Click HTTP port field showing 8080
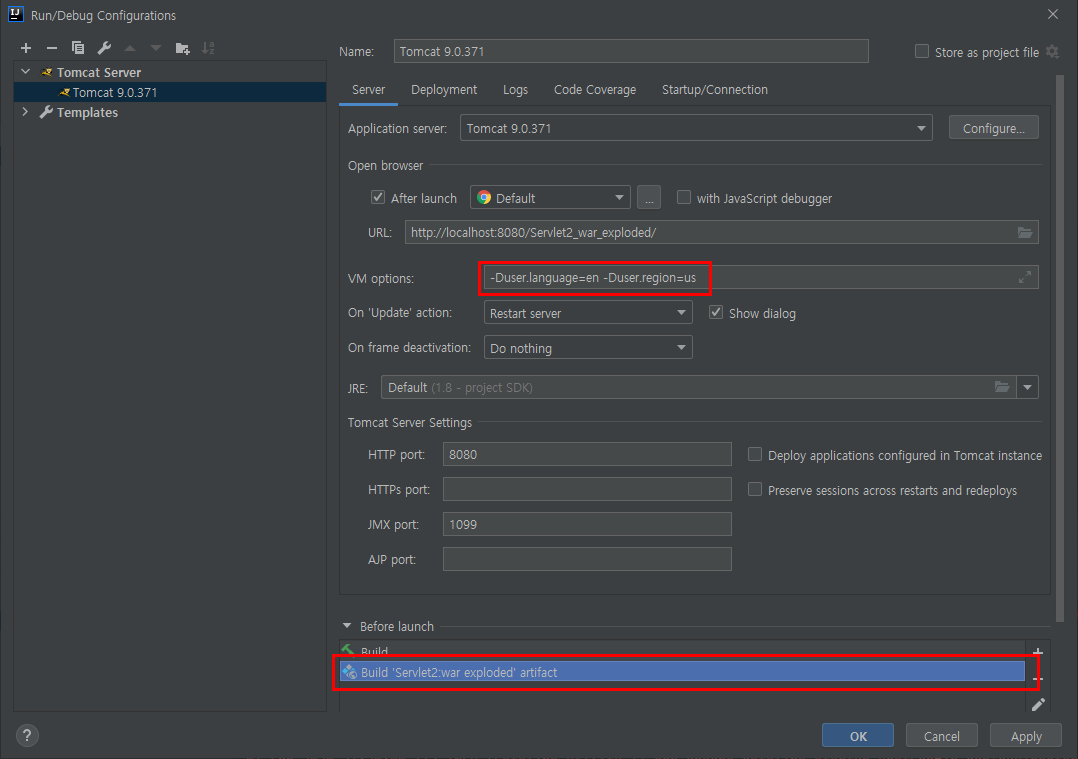Screen dimensions: 1078x759 (587, 454)
